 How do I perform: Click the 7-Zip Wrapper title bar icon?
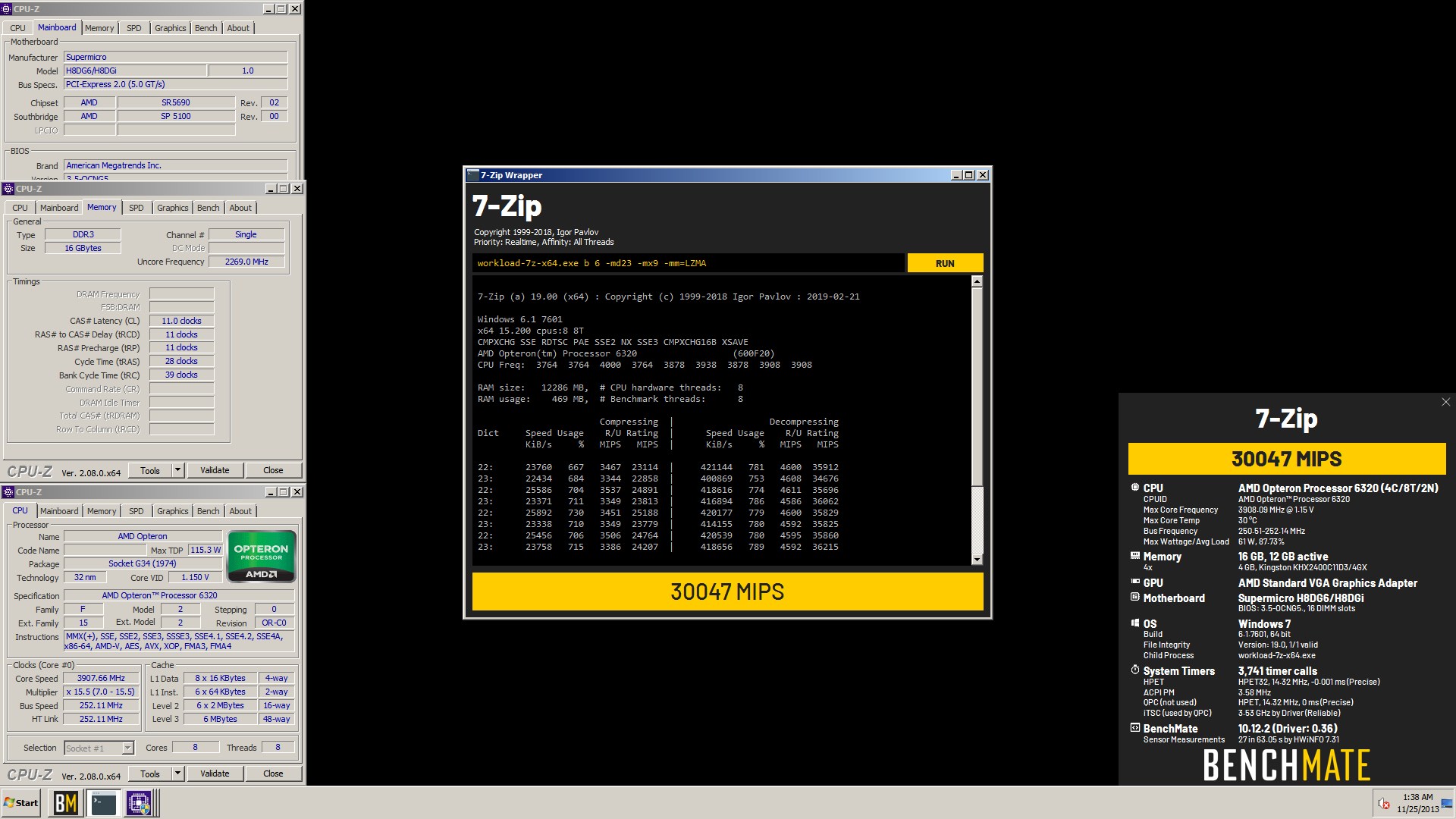473,175
